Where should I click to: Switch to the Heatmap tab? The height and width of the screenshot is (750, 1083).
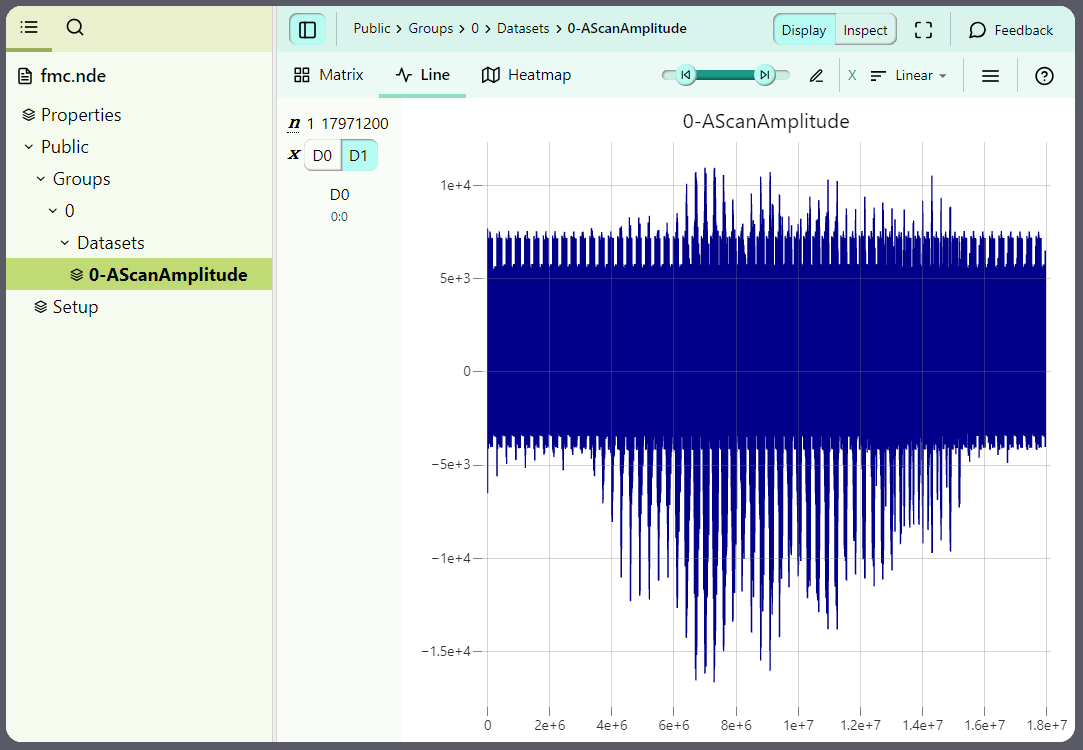pyautogui.click(x=526, y=75)
